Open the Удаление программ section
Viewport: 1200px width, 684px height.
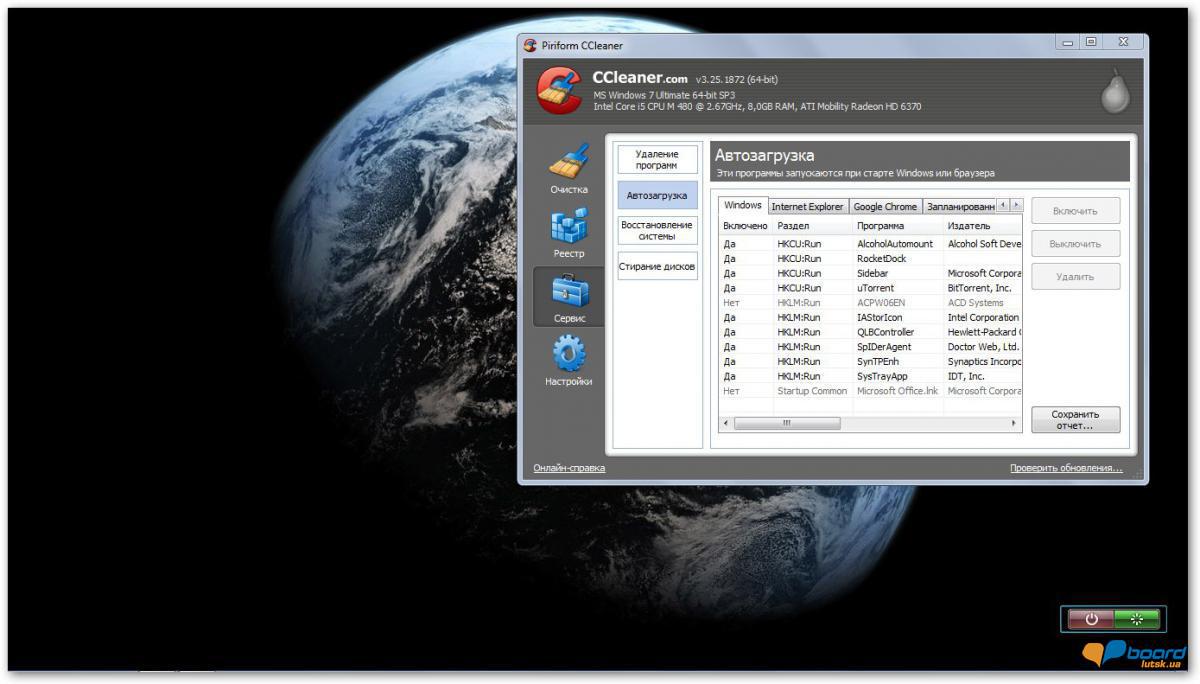pyautogui.click(x=657, y=160)
